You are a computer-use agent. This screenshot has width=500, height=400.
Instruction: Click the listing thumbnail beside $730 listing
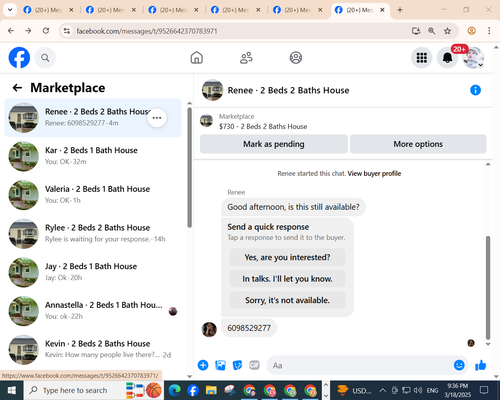pos(206,120)
